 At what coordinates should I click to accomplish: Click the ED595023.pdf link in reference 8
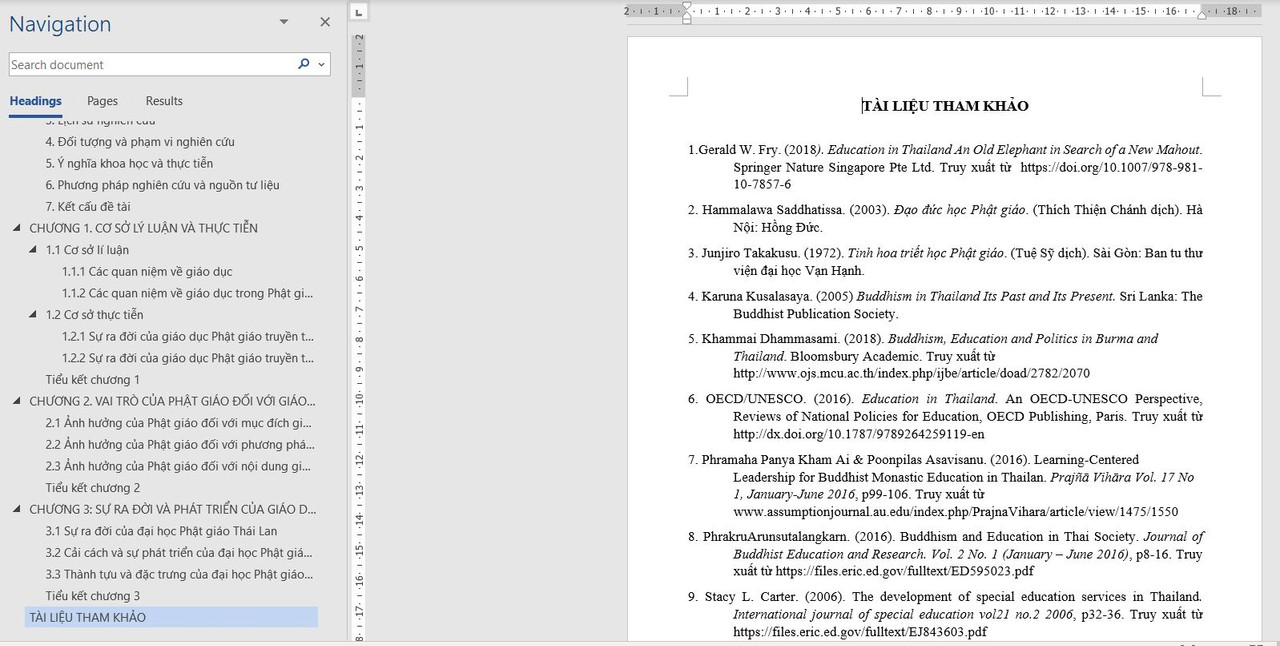pos(904,571)
